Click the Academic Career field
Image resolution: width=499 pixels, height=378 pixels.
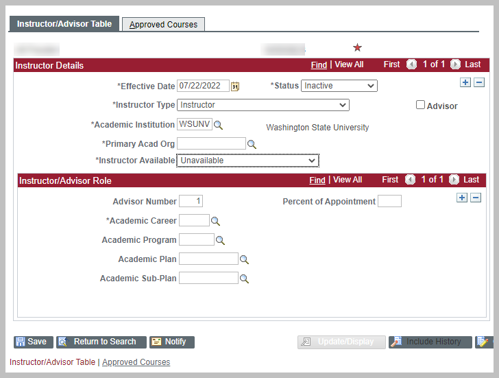click(x=194, y=220)
